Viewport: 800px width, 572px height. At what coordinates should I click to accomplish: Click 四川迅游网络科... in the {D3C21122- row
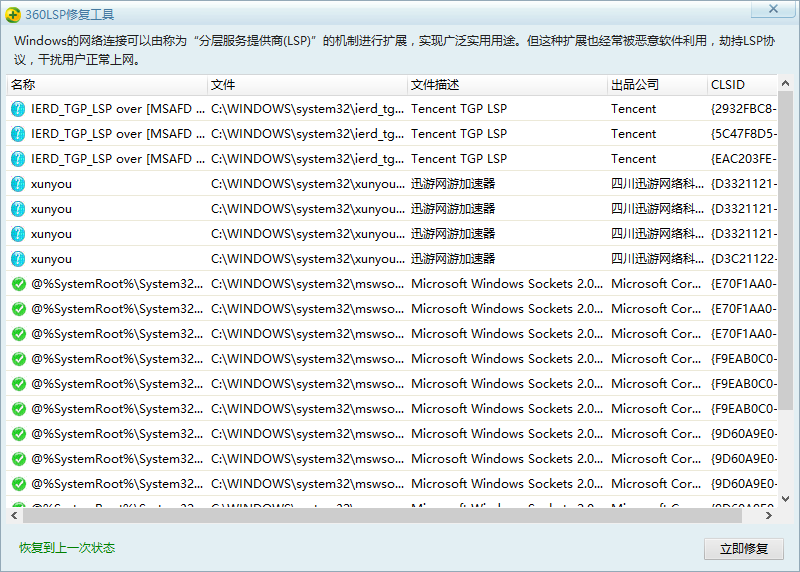tap(657, 259)
